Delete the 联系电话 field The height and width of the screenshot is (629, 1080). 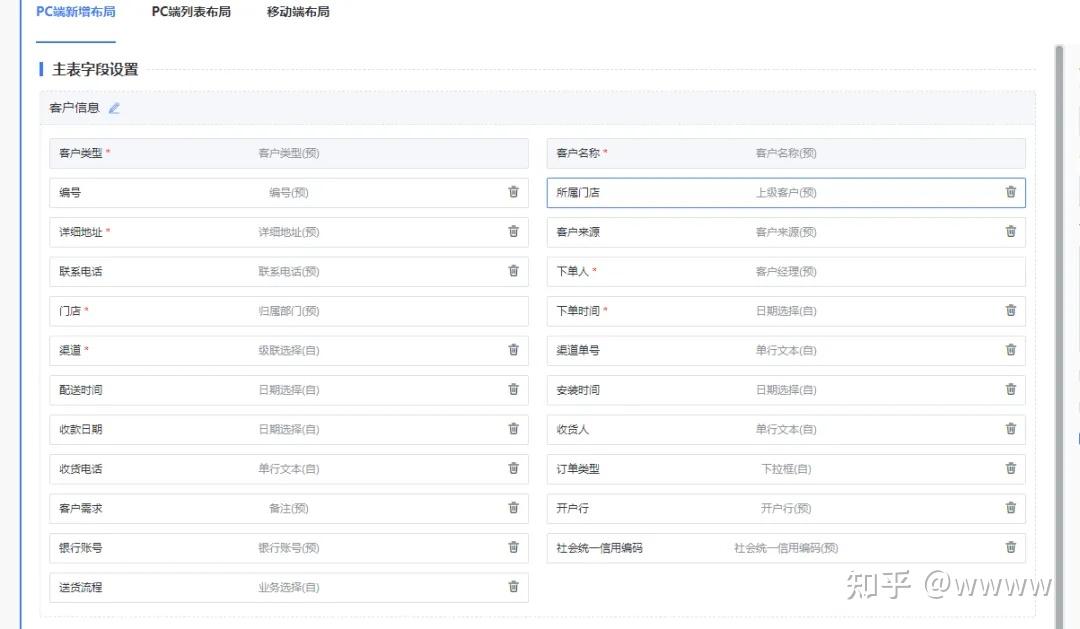[513, 271]
